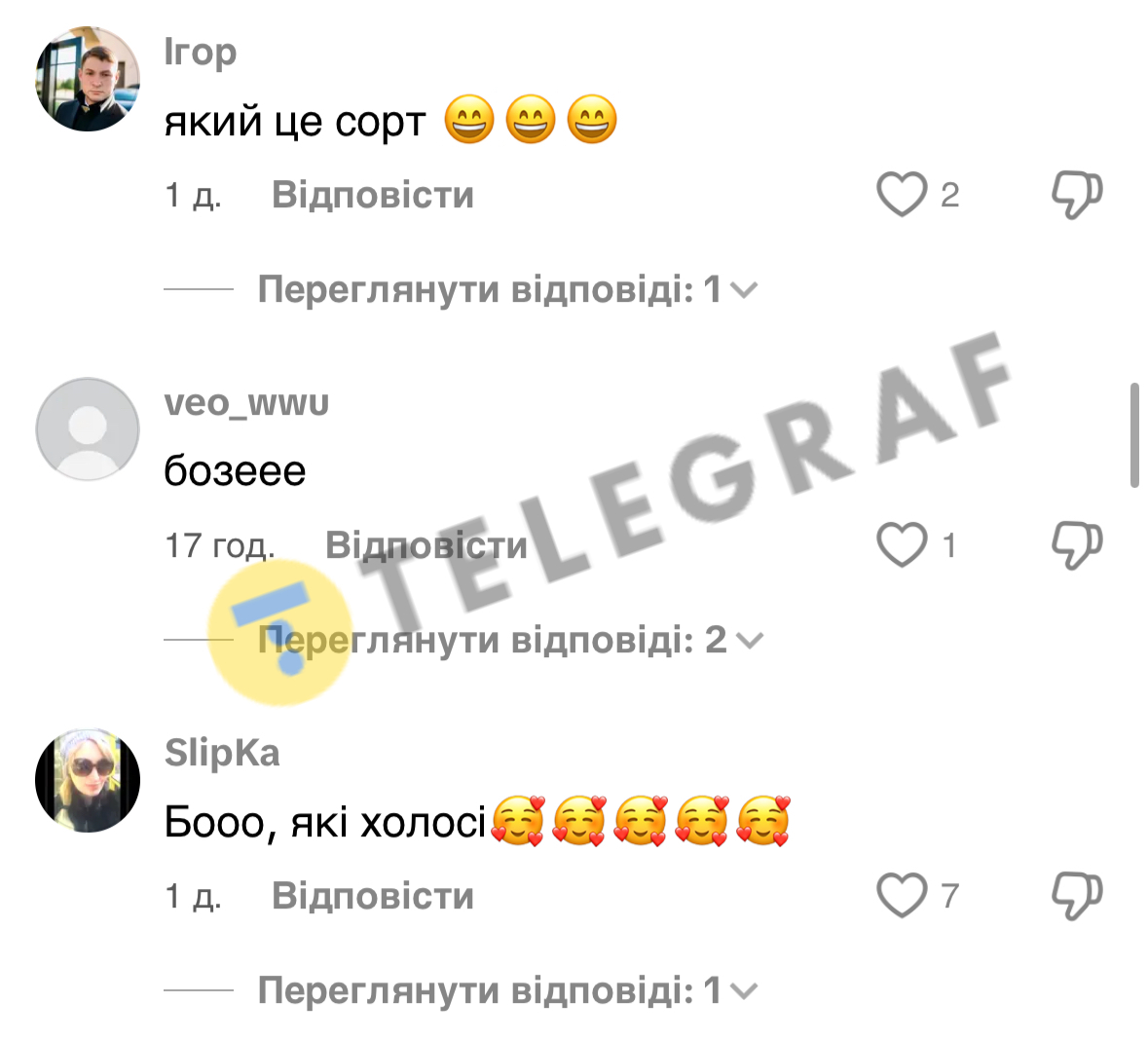Expand the 2 replies under veo_wwu's comment
Screen dimensions: 1148x1040
510,640
